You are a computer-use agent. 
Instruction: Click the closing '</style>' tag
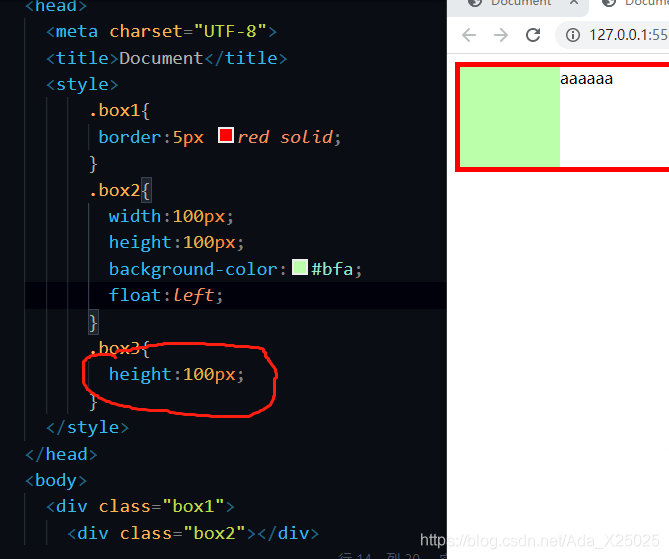coord(87,428)
